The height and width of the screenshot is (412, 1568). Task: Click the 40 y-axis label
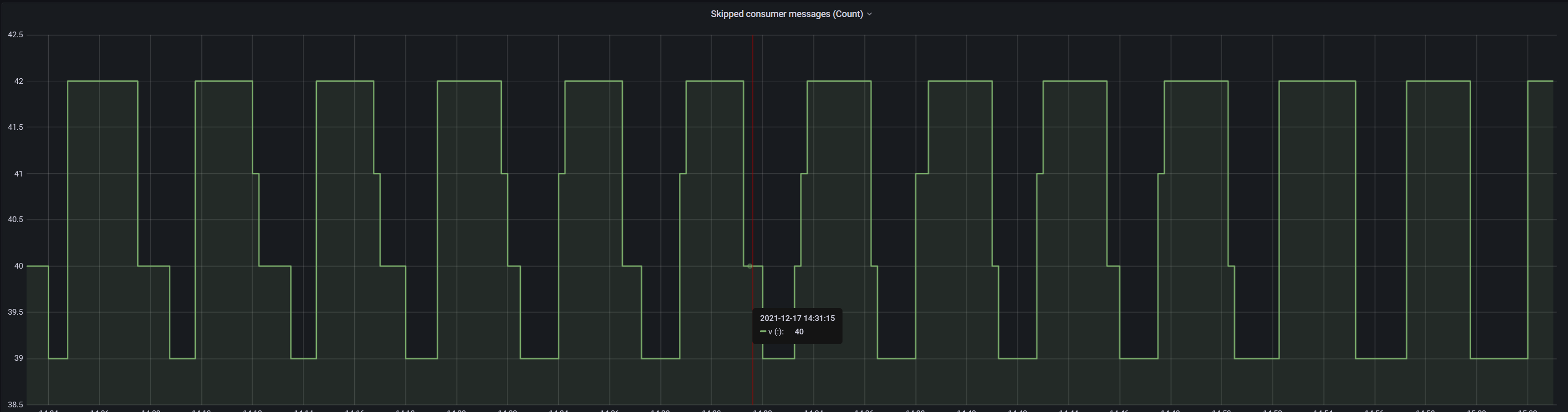pyautogui.click(x=19, y=266)
